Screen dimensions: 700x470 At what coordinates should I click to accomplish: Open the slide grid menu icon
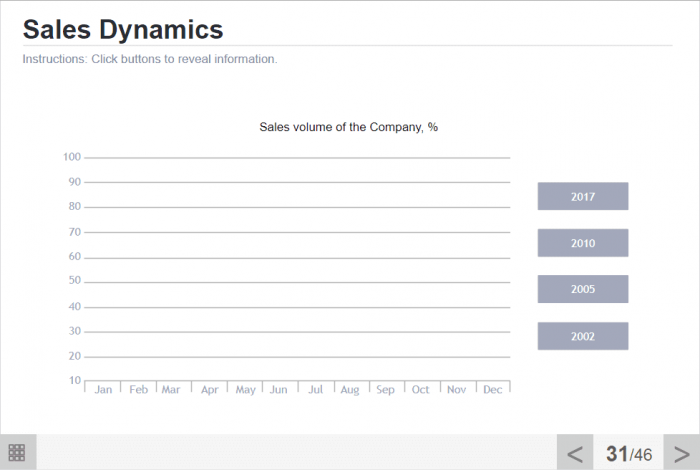[17, 452]
